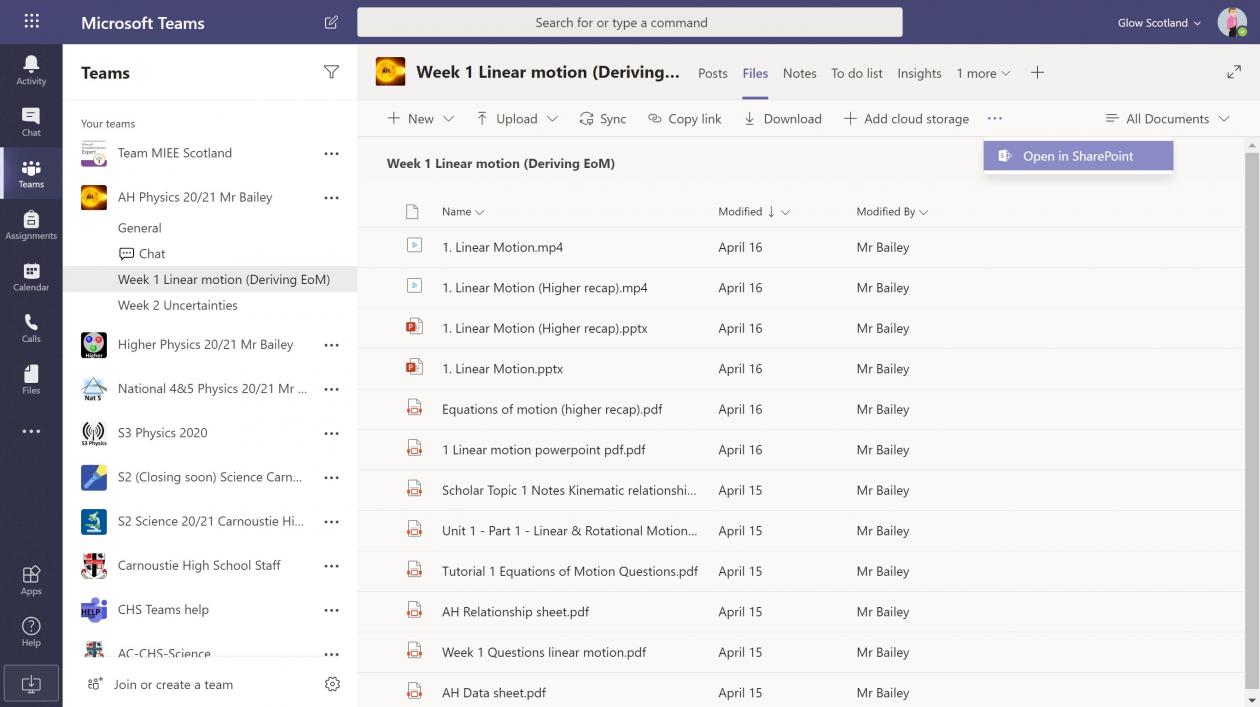Open Calls in the sidebar
This screenshot has width=1260, height=707.
click(31, 329)
